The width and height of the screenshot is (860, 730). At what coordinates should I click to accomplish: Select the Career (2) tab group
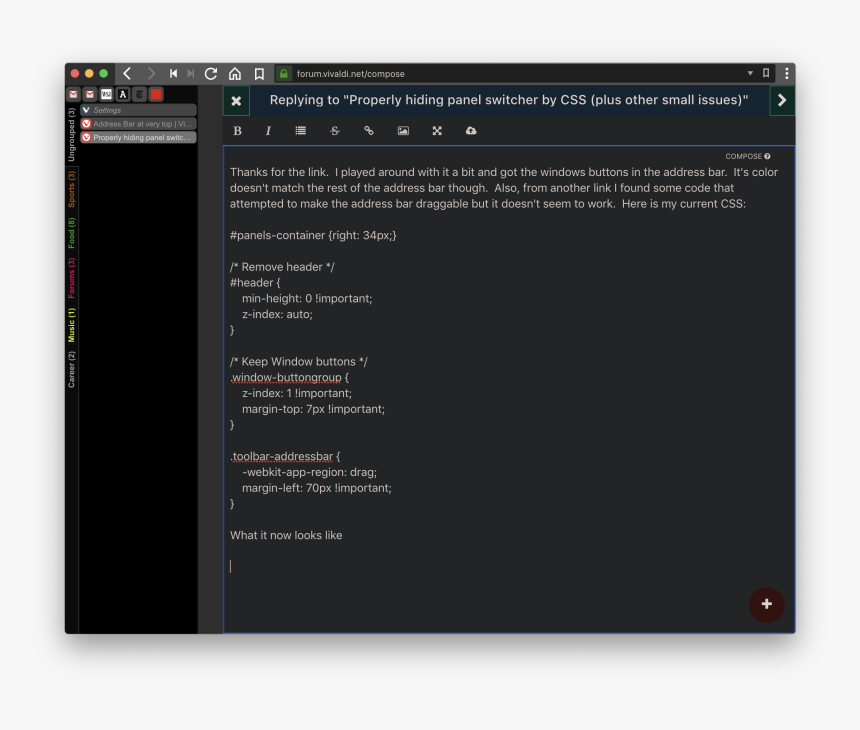pyautogui.click(x=71, y=369)
